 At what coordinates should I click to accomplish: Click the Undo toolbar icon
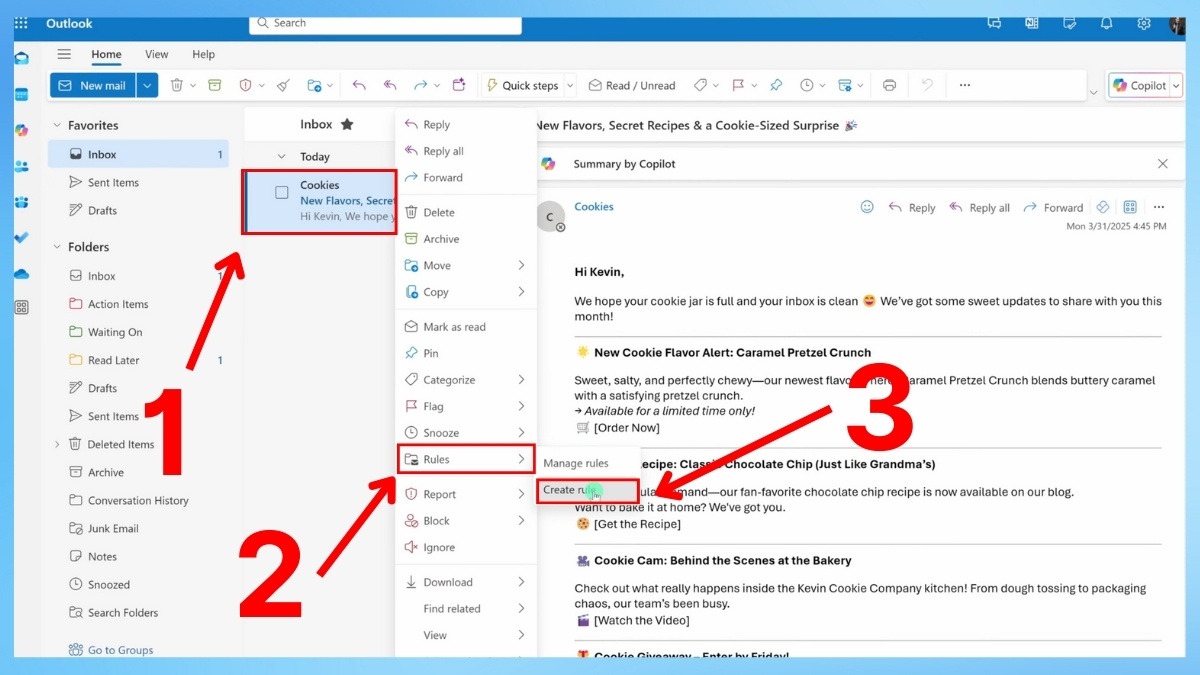927,85
